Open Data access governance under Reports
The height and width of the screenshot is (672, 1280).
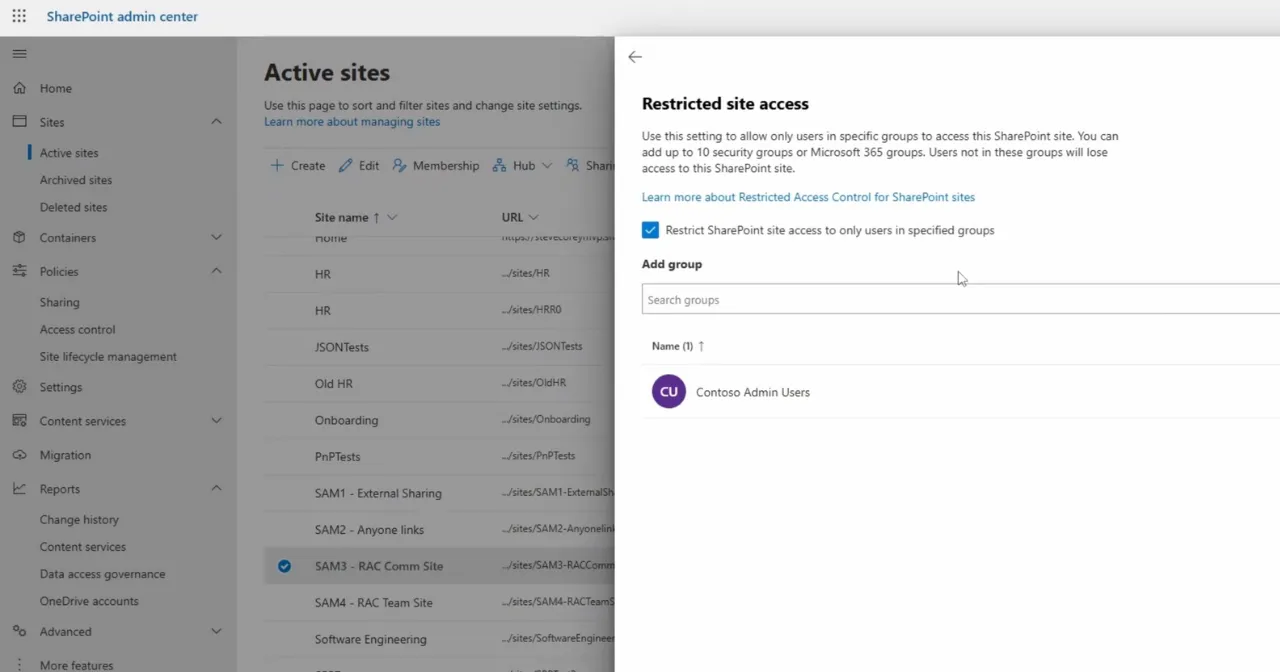pos(104,573)
